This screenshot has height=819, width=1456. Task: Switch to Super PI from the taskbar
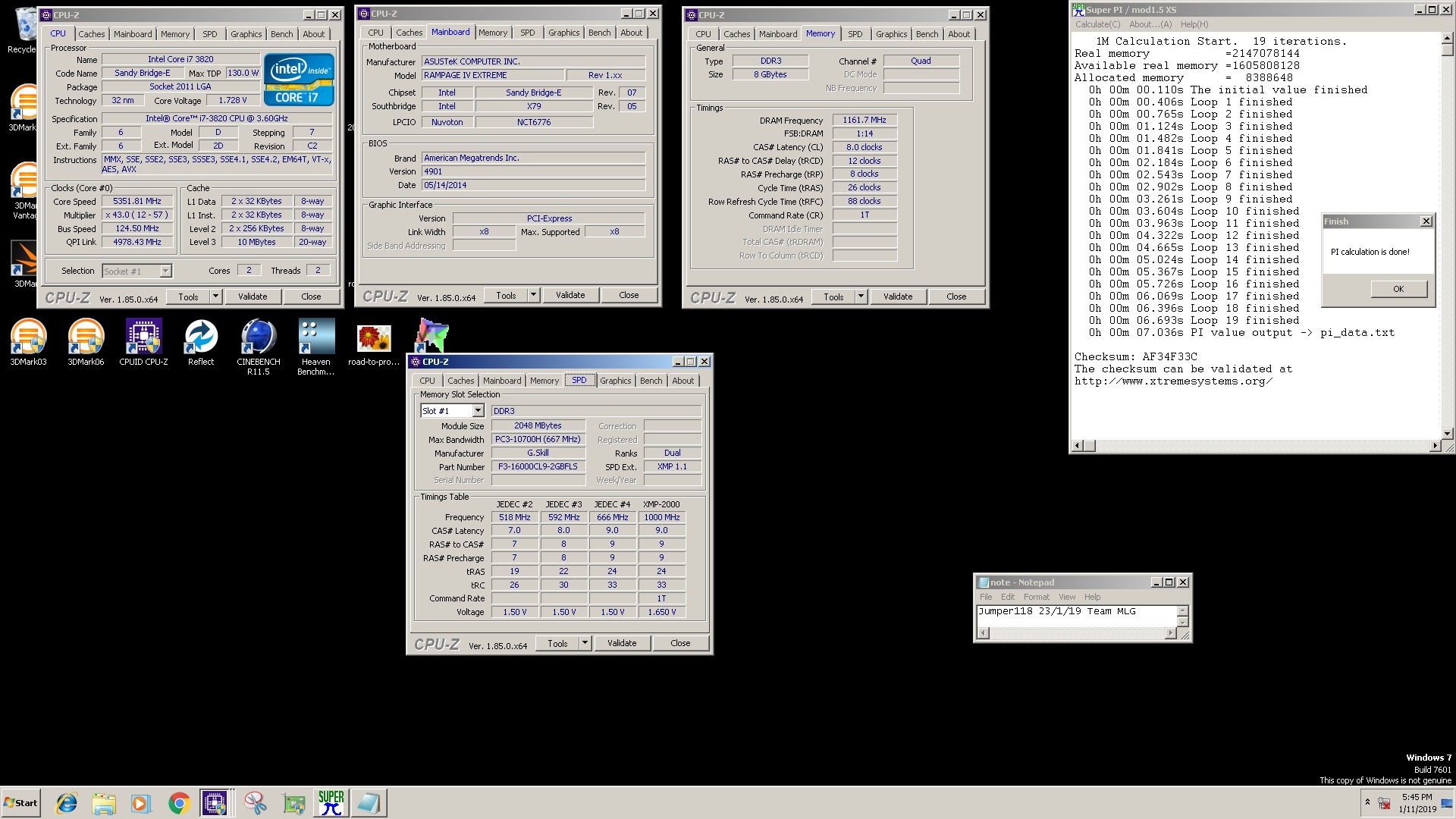(331, 803)
